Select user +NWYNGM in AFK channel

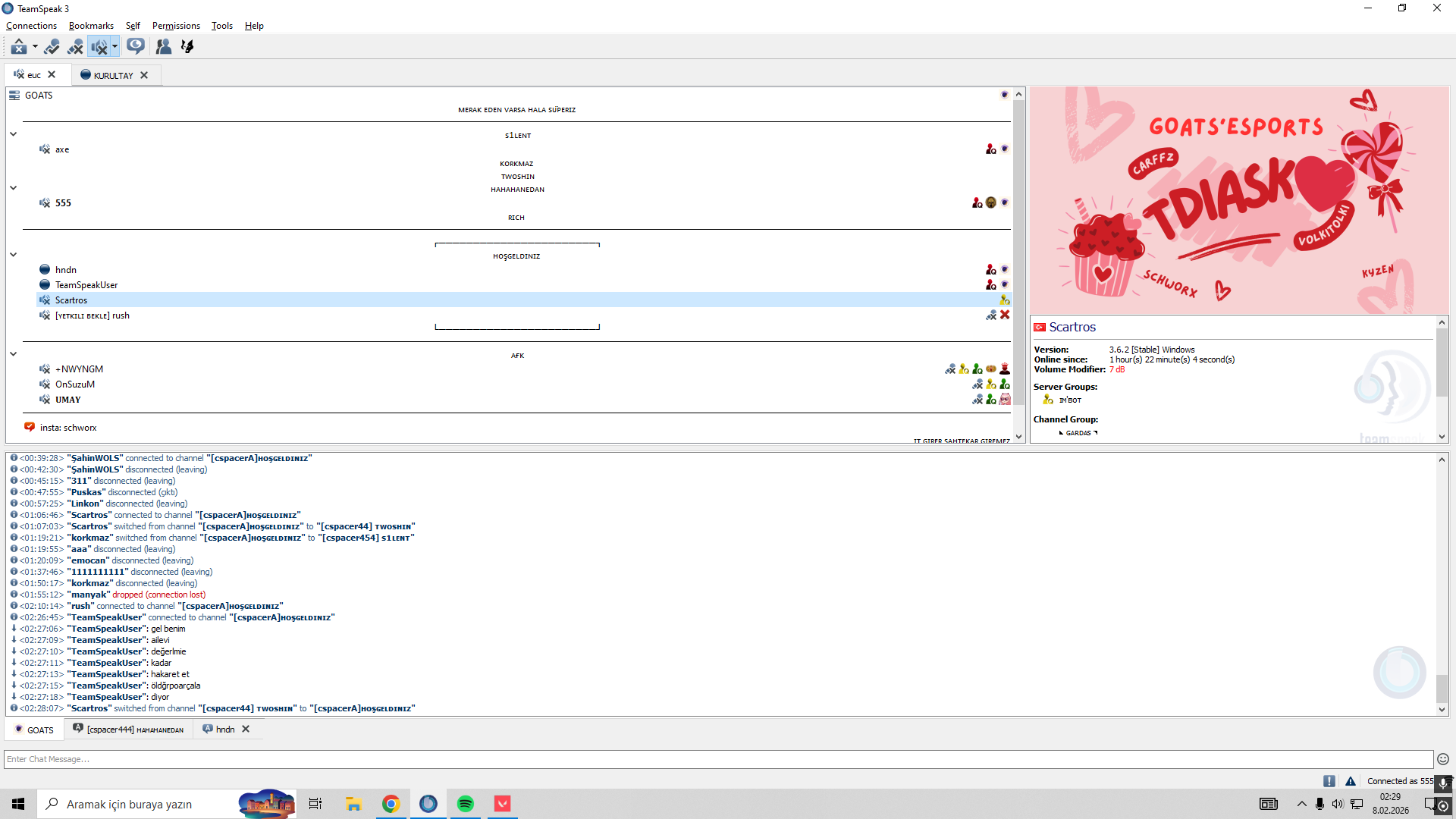point(79,369)
